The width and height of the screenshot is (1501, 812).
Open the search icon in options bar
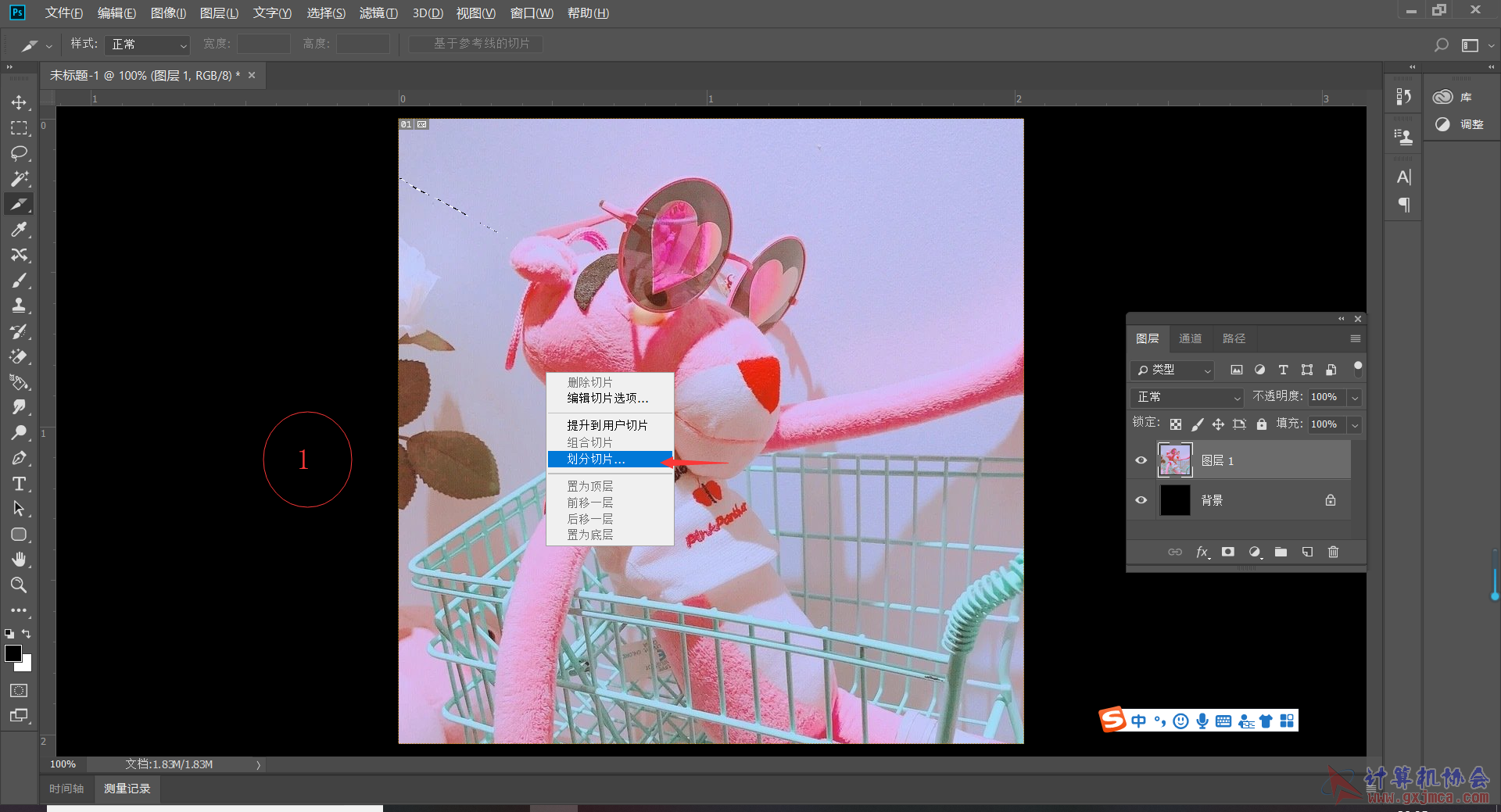(x=1441, y=45)
